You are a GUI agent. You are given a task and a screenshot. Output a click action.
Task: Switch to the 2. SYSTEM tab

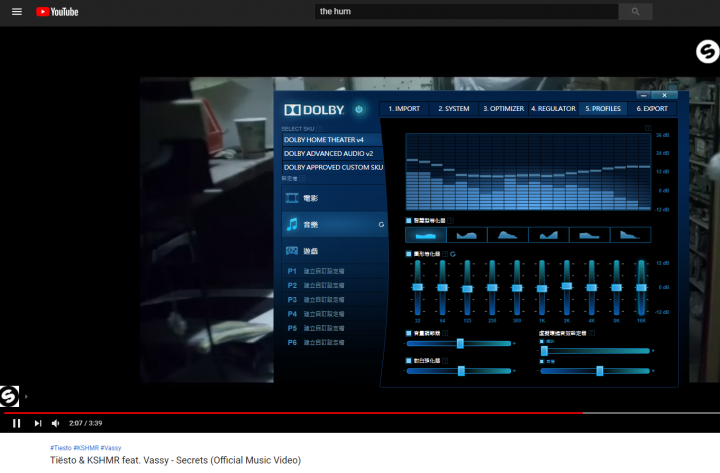454,108
